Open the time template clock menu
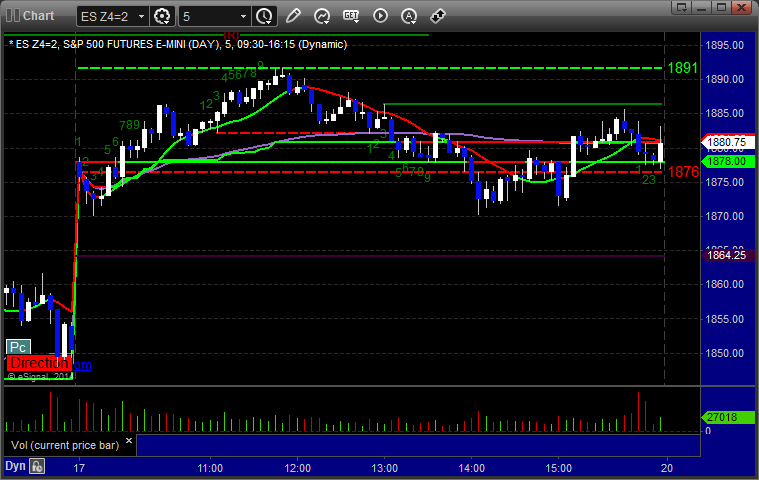This screenshot has height=480, width=759. (264, 16)
